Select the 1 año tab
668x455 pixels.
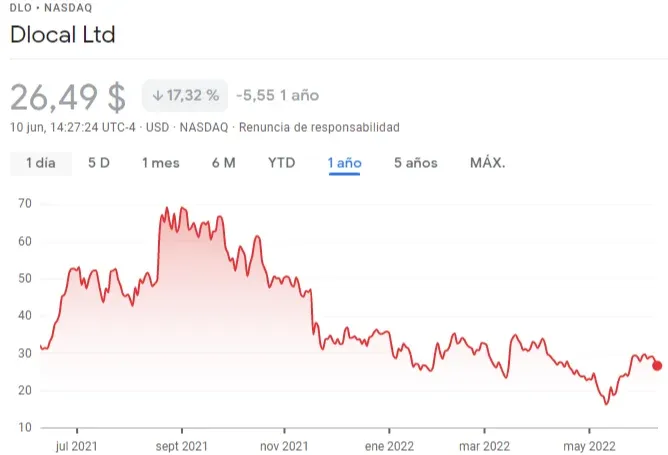pyautogui.click(x=344, y=163)
